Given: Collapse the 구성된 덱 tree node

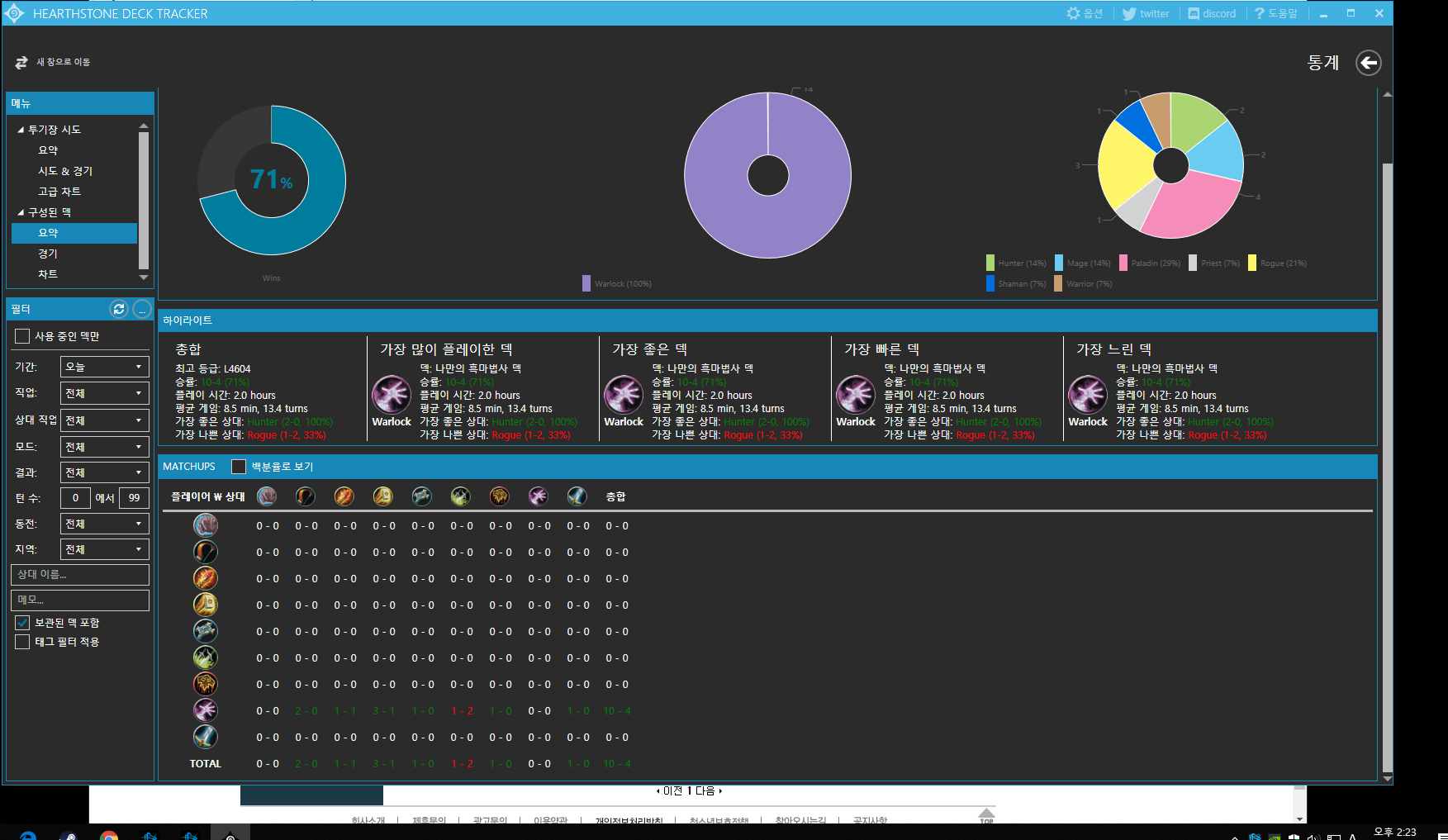Looking at the screenshot, I should tap(21, 212).
